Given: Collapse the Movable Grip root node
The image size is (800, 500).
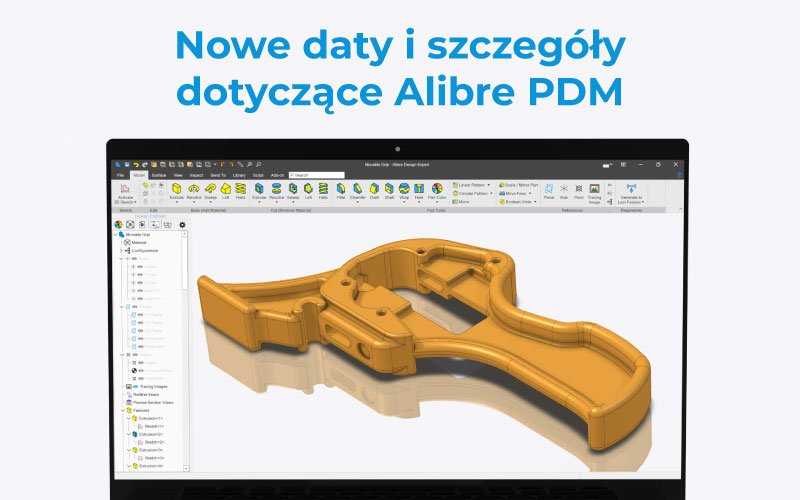Looking at the screenshot, I should point(116,235).
